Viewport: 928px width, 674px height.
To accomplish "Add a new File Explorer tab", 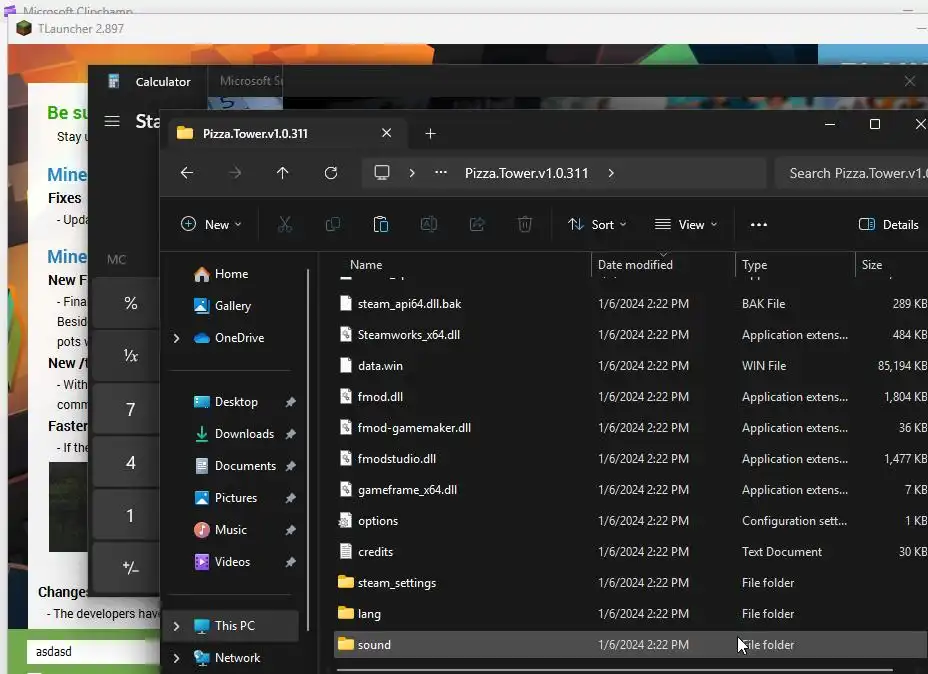I will tap(430, 134).
